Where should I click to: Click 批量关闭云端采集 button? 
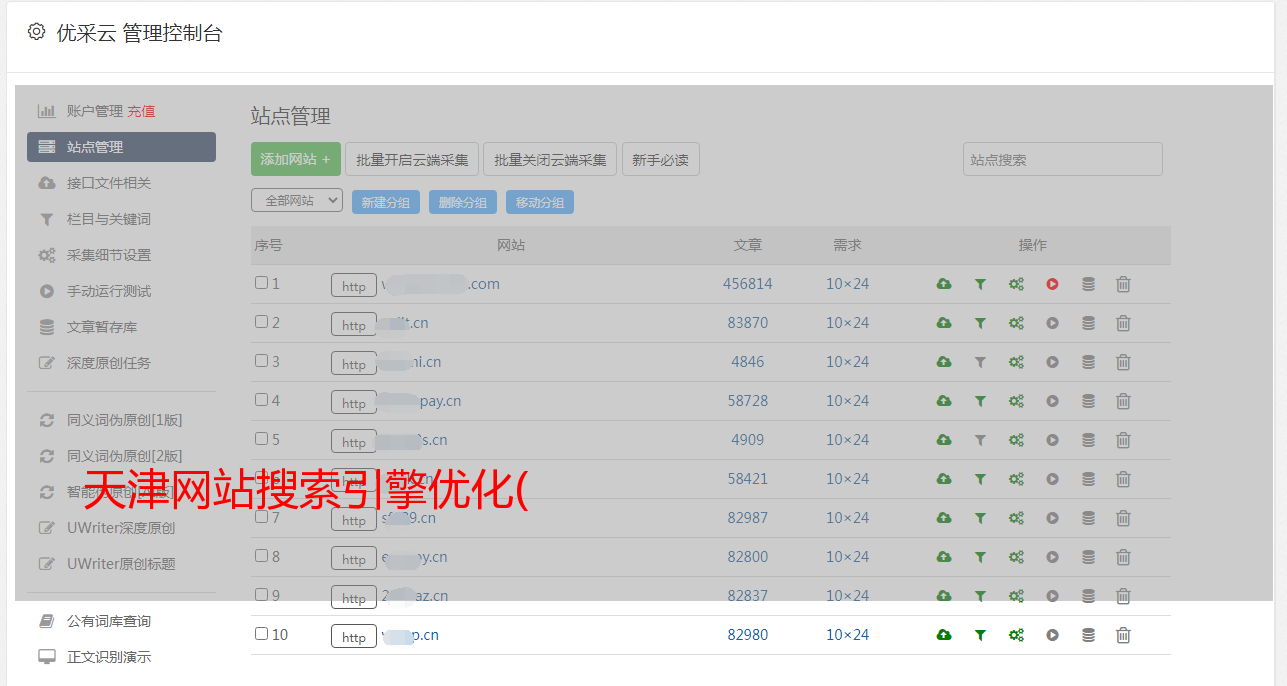point(550,159)
